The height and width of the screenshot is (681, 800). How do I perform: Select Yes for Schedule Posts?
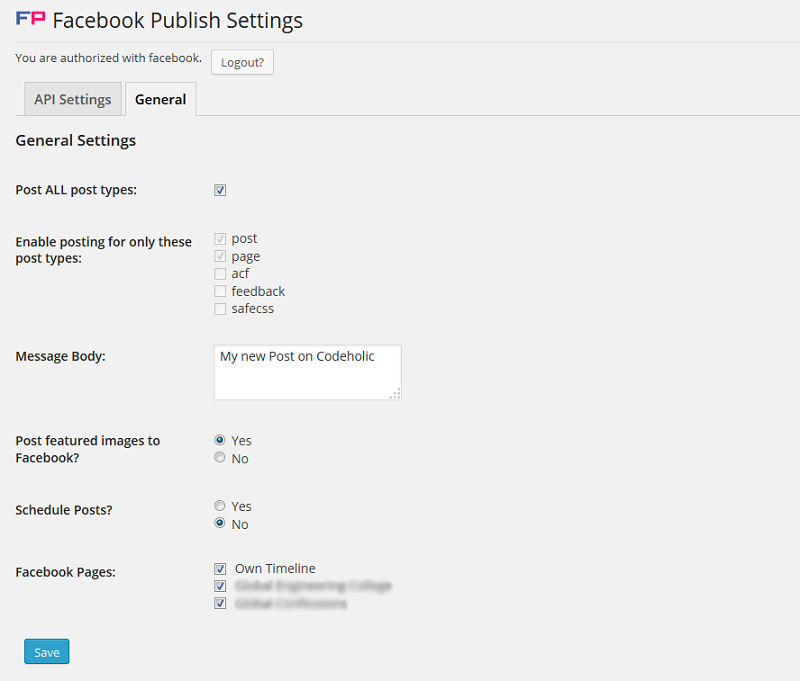219,506
